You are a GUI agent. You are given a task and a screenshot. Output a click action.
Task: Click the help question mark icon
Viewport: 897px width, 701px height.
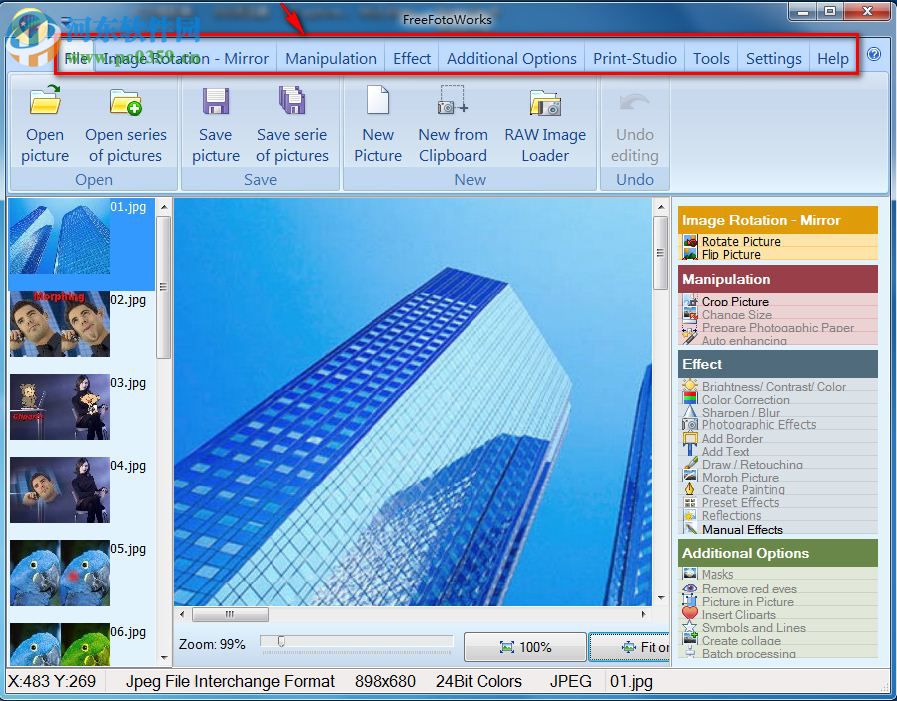[874, 55]
